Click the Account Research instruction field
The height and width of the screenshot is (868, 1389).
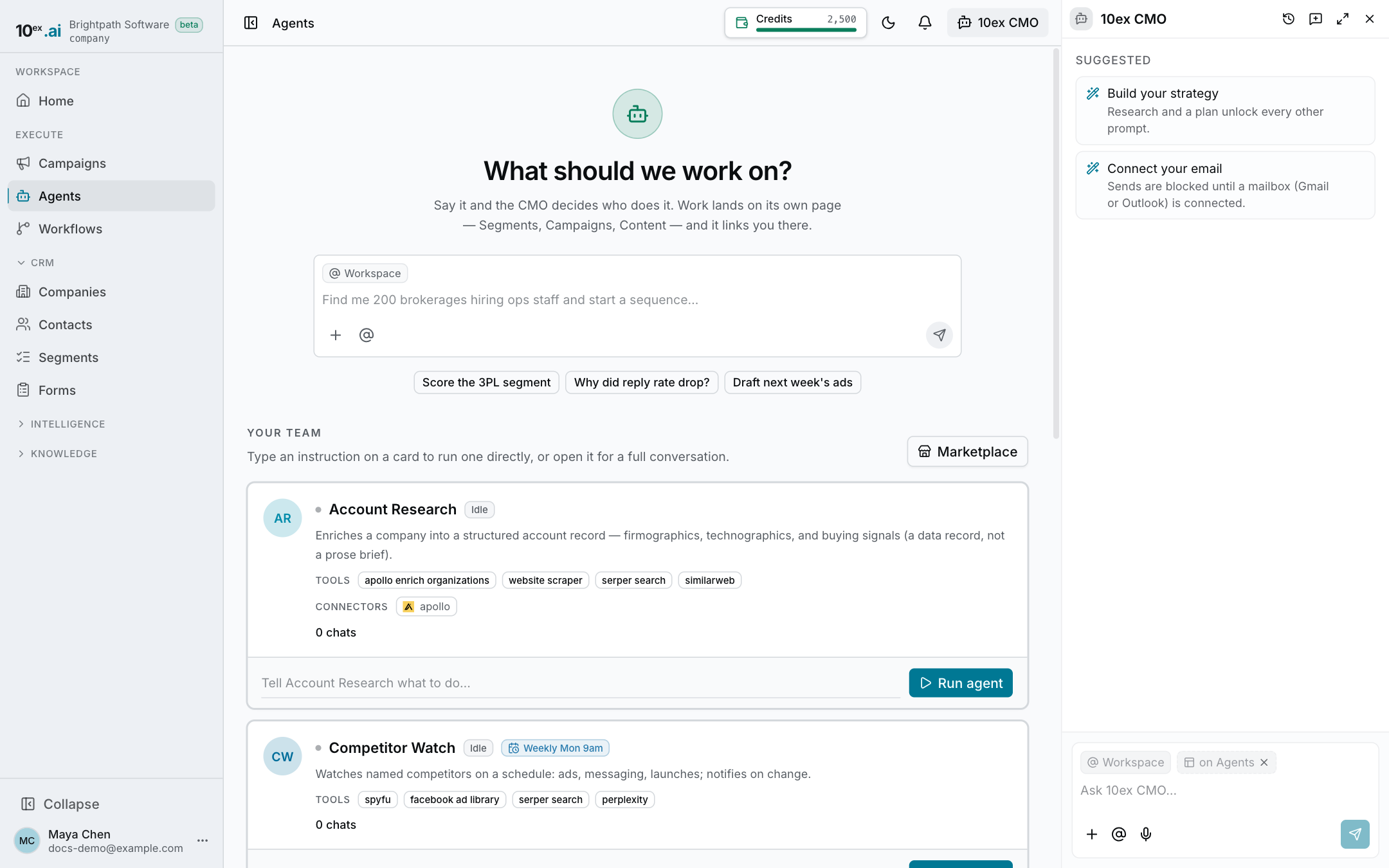(580, 683)
